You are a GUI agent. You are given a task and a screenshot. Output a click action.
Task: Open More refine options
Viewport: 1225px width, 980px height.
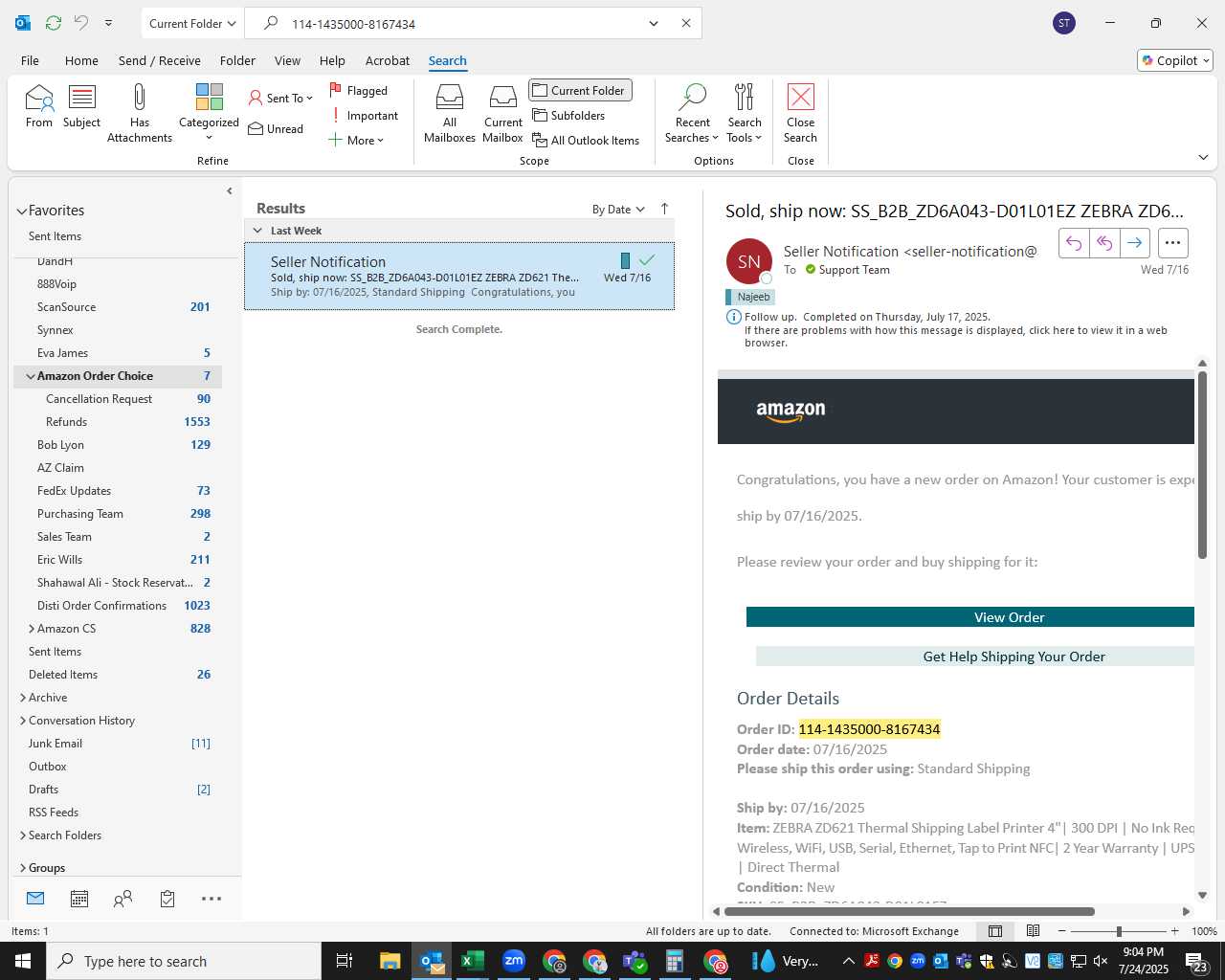(x=356, y=141)
